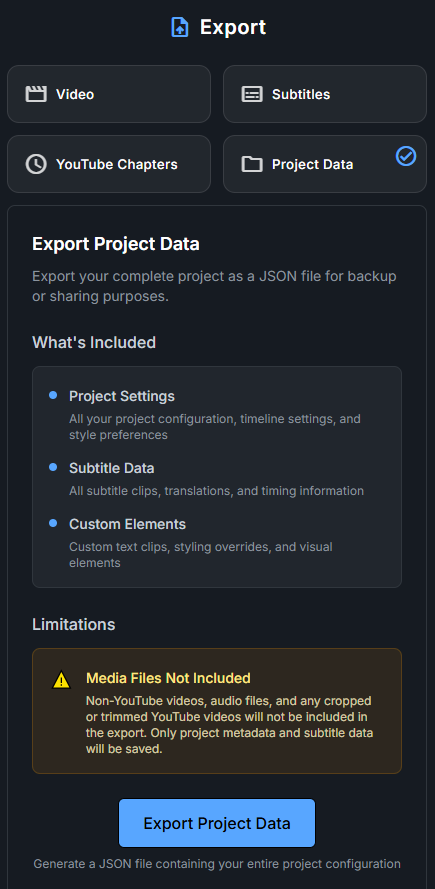Click the blue bullet beside Project Settings

(53, 395)
